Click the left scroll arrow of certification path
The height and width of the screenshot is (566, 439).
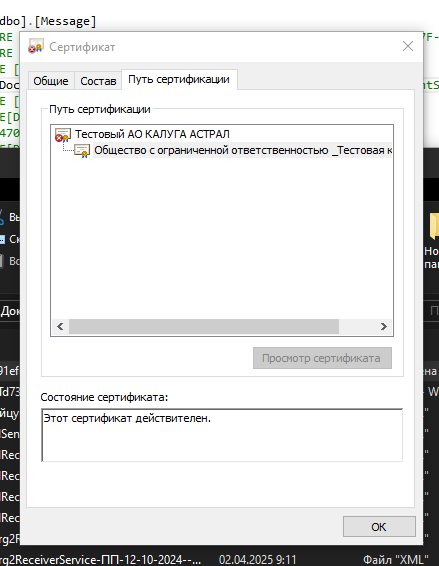(x=60, y=327)
